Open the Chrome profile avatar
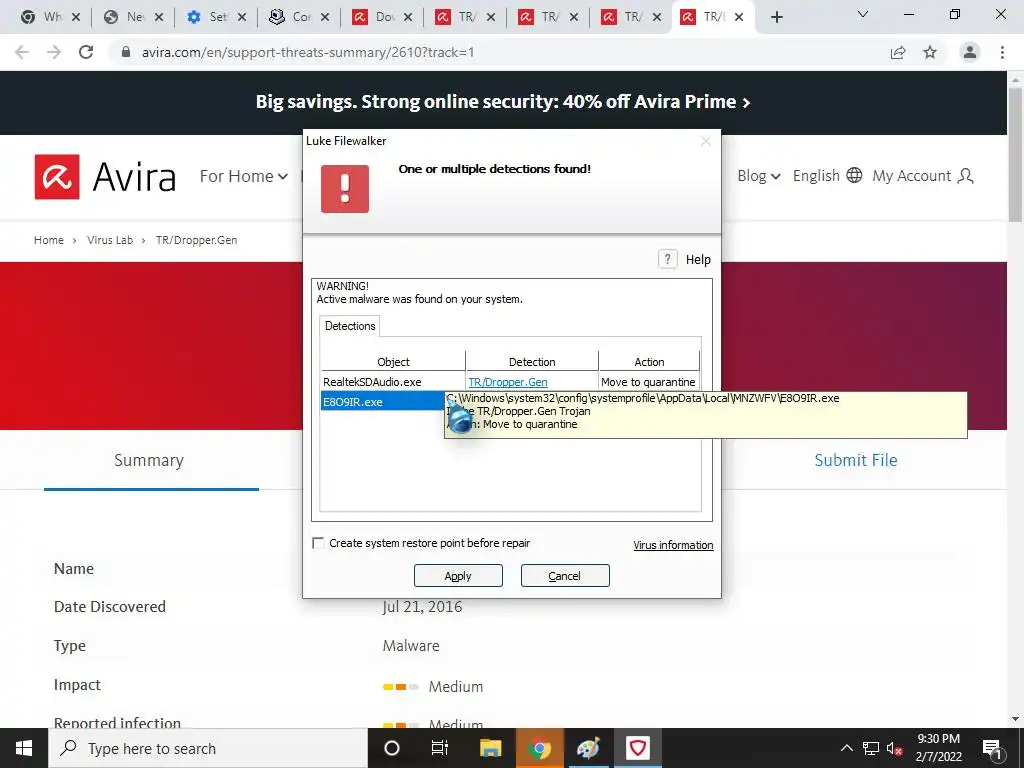The height and width of the screenshot is (768, 1024). coord(970,52)
